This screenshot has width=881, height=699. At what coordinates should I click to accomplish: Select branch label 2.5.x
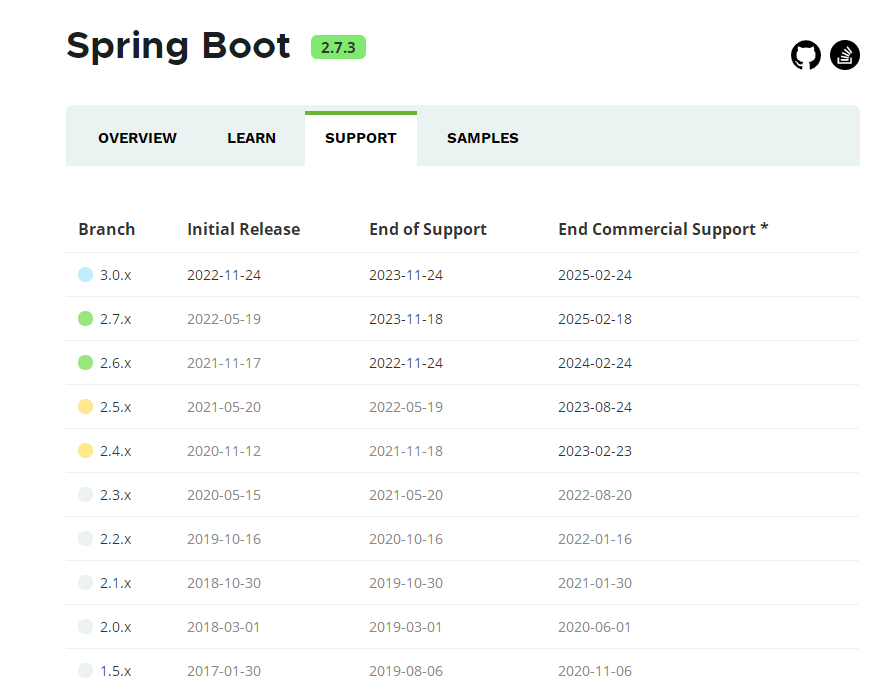[x=116, y=407]
